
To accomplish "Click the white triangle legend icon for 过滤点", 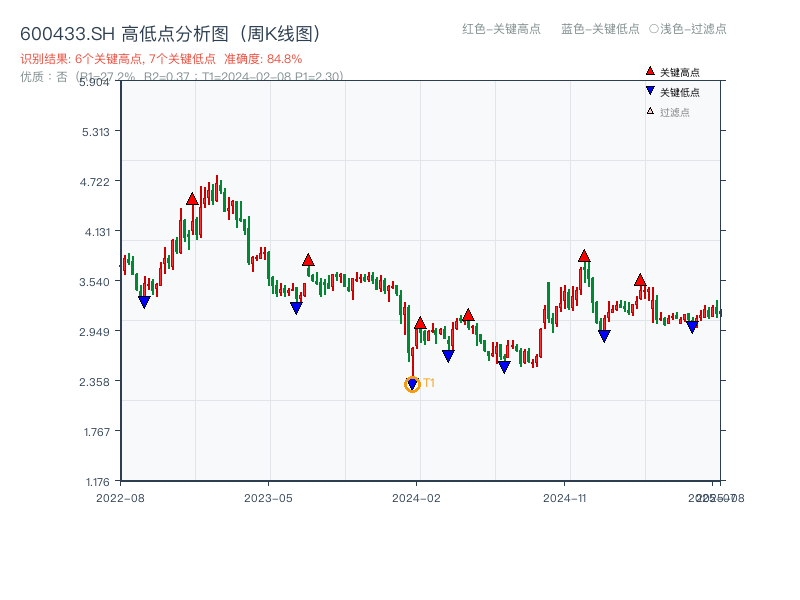I will 650,111.
